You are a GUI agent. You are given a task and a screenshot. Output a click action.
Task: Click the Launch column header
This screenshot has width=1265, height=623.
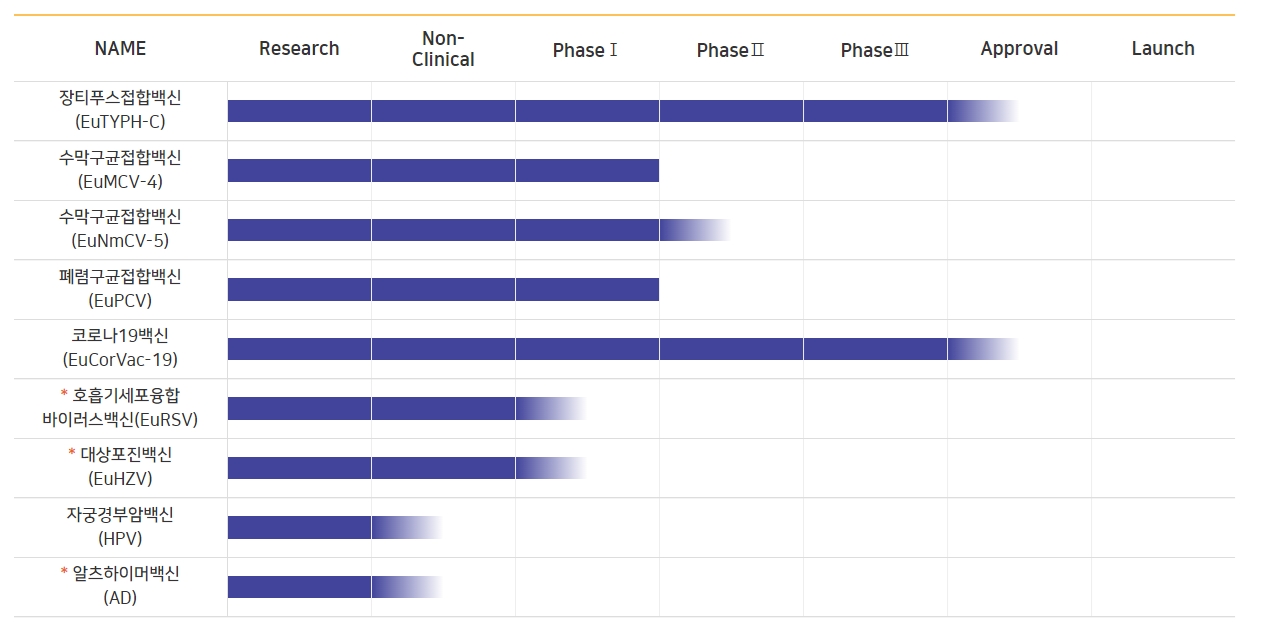(1163, 48)
